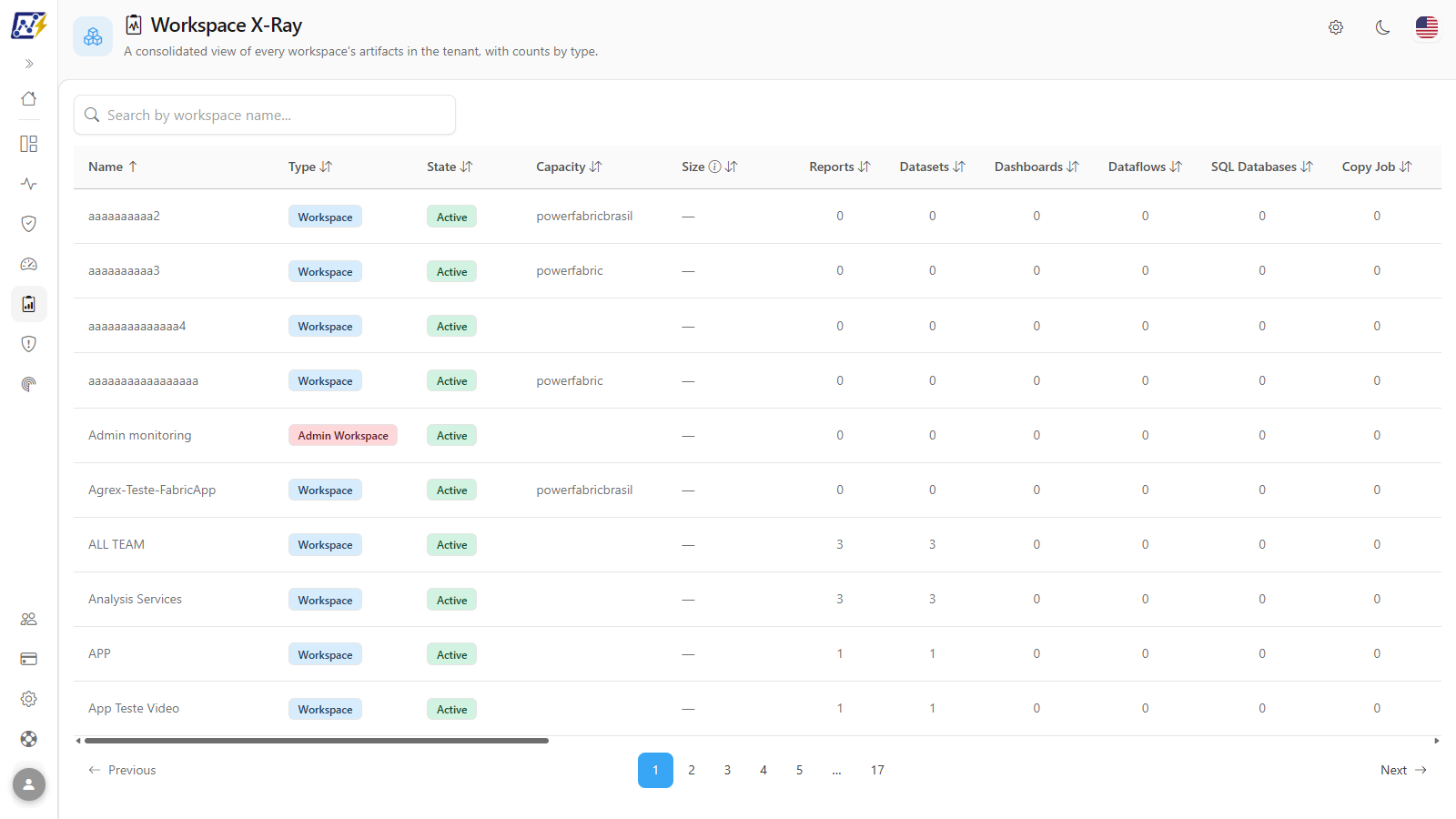
Task: Go to page 3
Action: tap(727, 770)
